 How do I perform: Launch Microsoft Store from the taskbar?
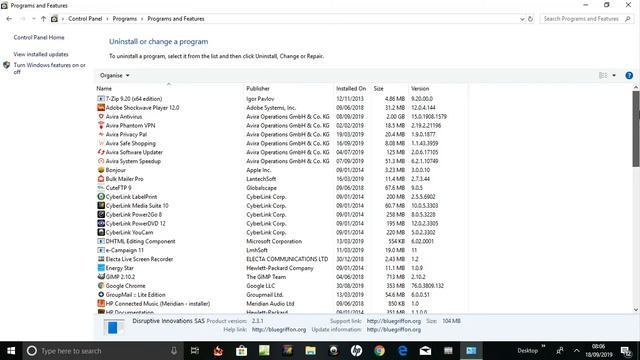tap(241, 351)
